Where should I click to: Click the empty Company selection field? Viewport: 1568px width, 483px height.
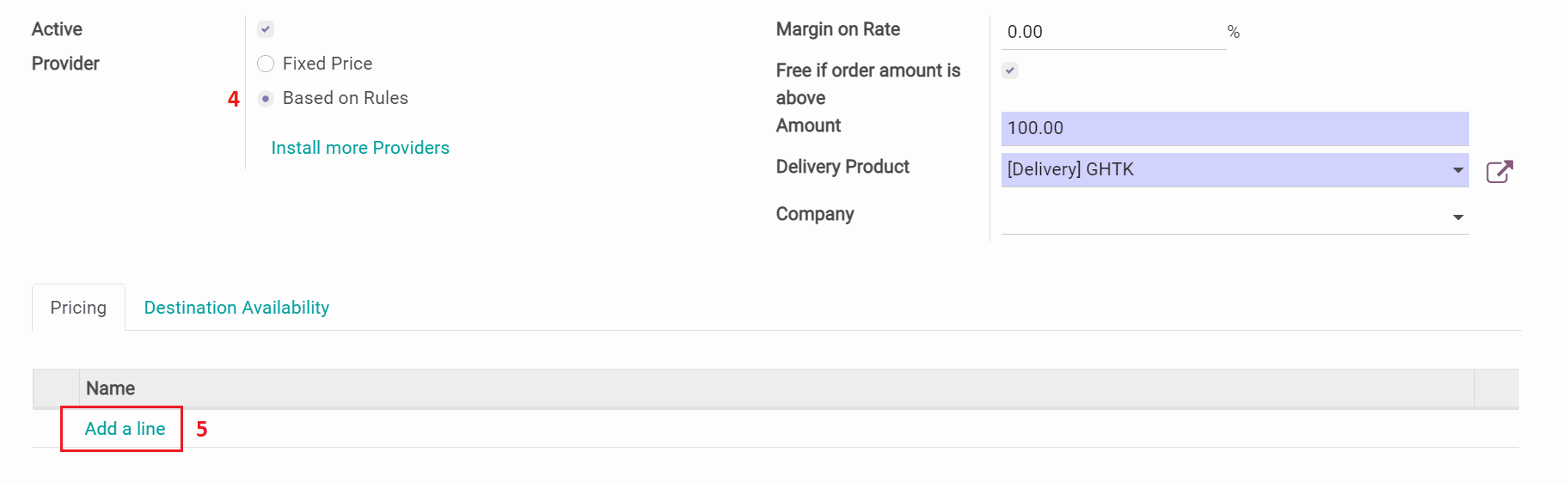point(1221,217)
